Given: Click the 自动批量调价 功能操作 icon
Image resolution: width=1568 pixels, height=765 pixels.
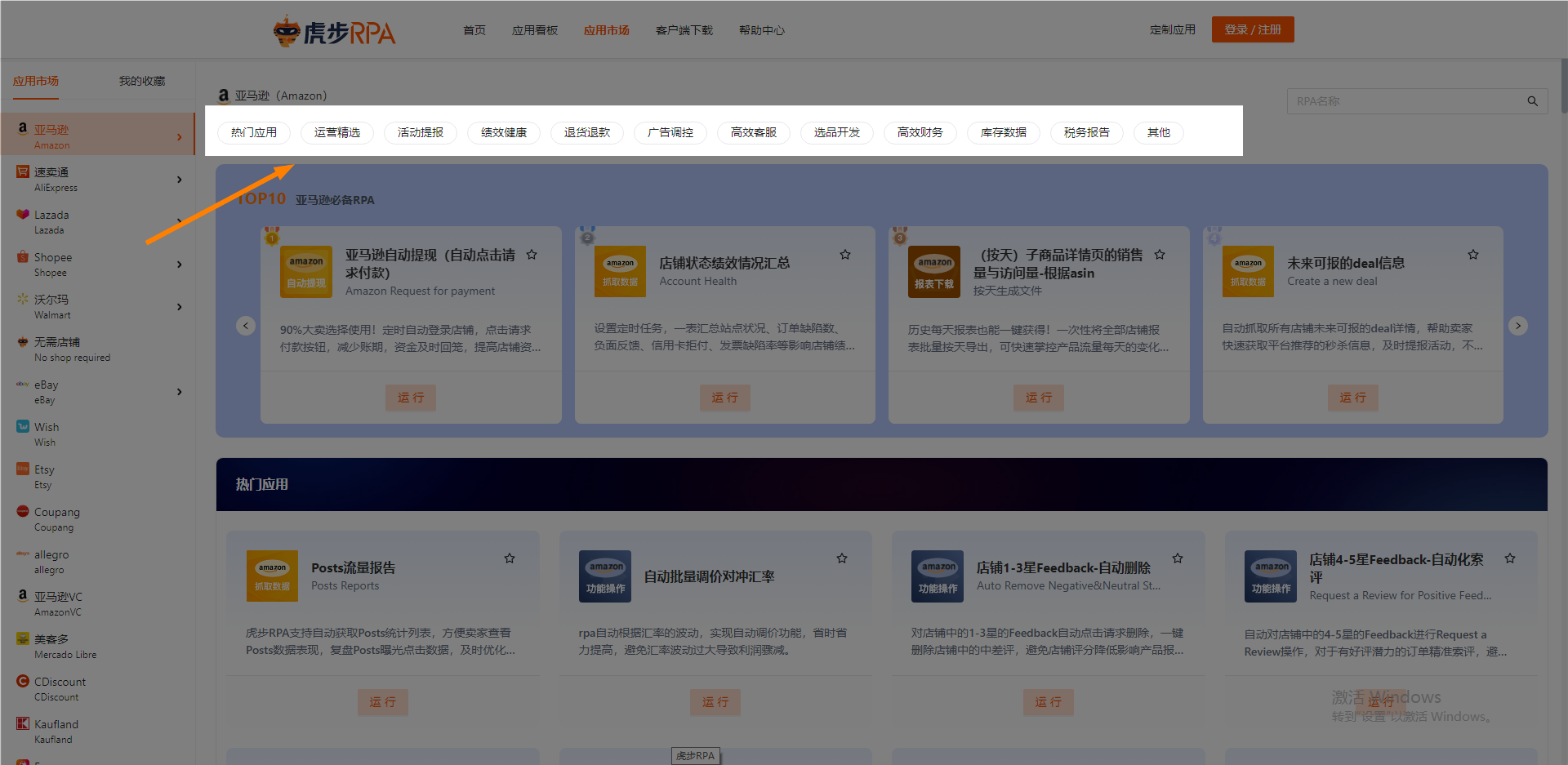Looking at the screenshot, I should 605,576.
